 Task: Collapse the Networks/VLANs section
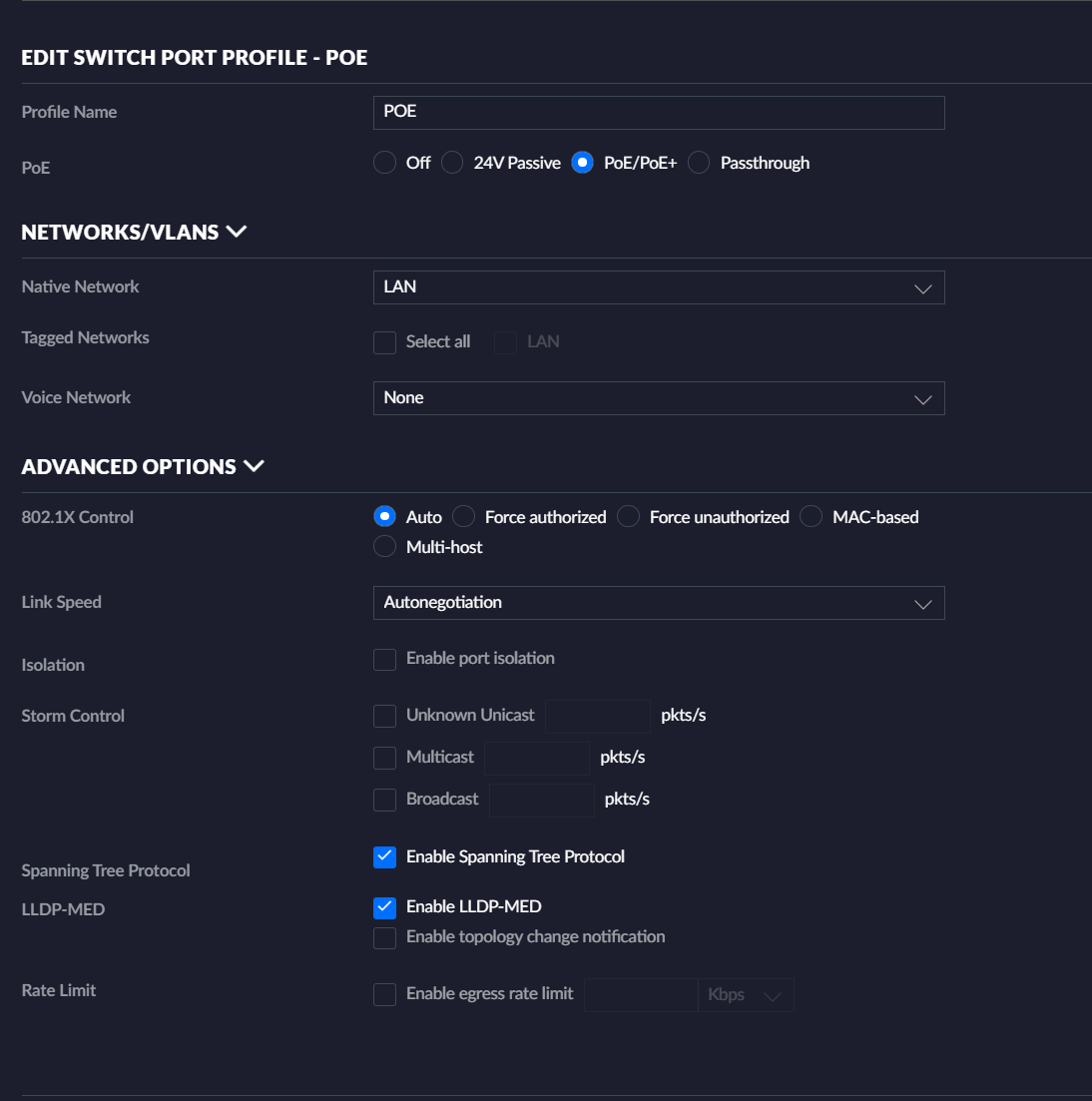(x=237, y=232)
